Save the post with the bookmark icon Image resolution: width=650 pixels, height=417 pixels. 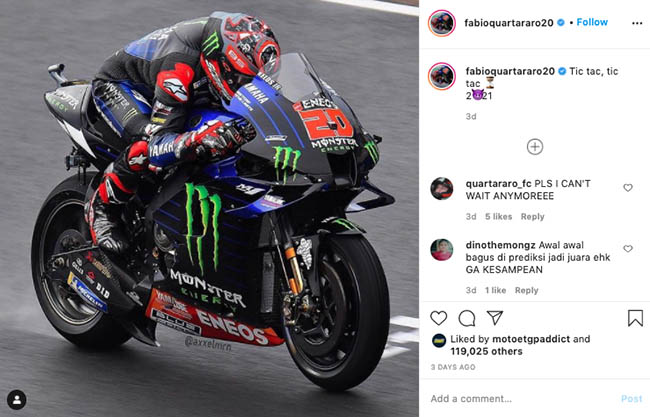click(635, 318)
